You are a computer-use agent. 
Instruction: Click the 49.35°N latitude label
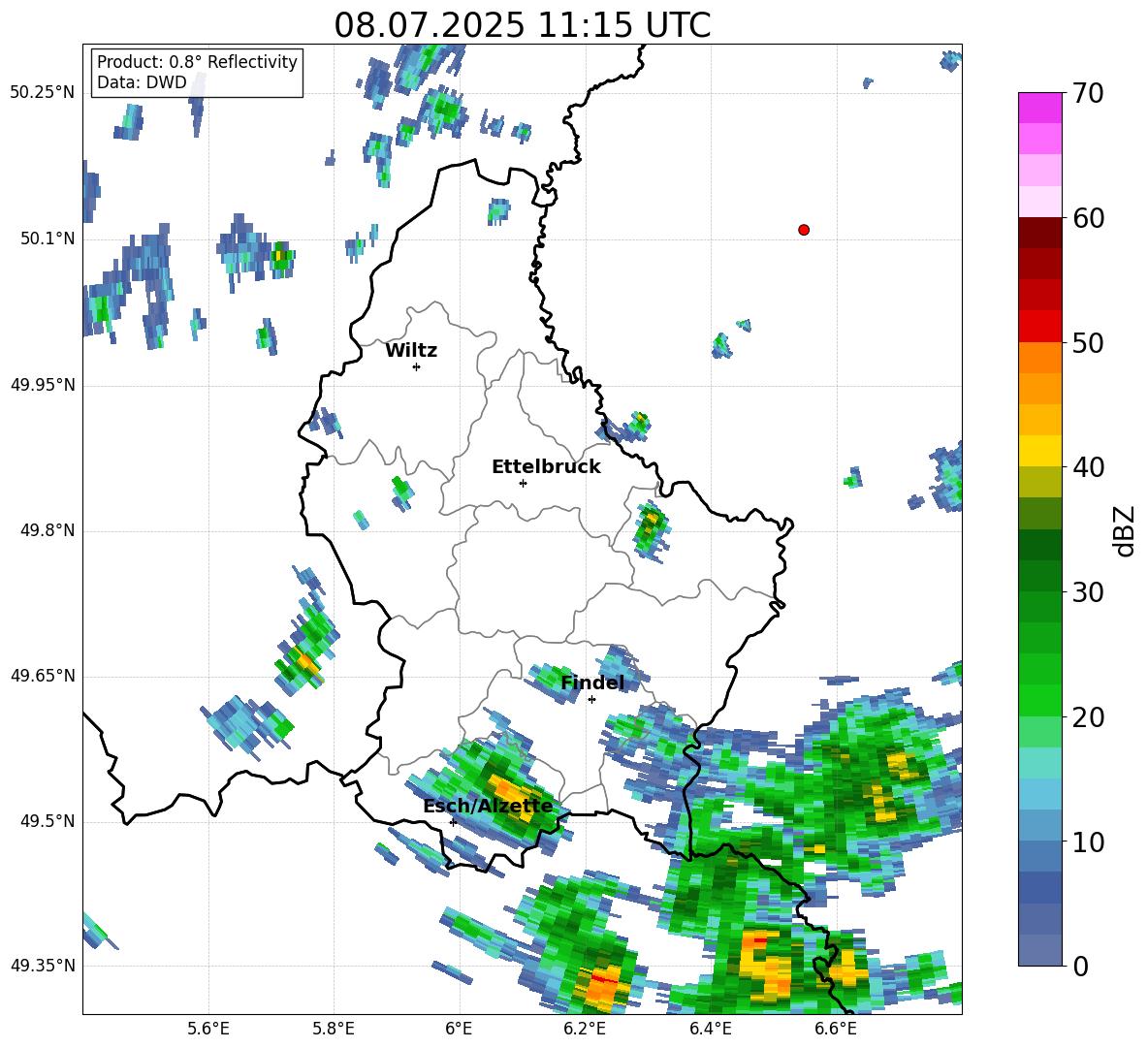(42, 966)
